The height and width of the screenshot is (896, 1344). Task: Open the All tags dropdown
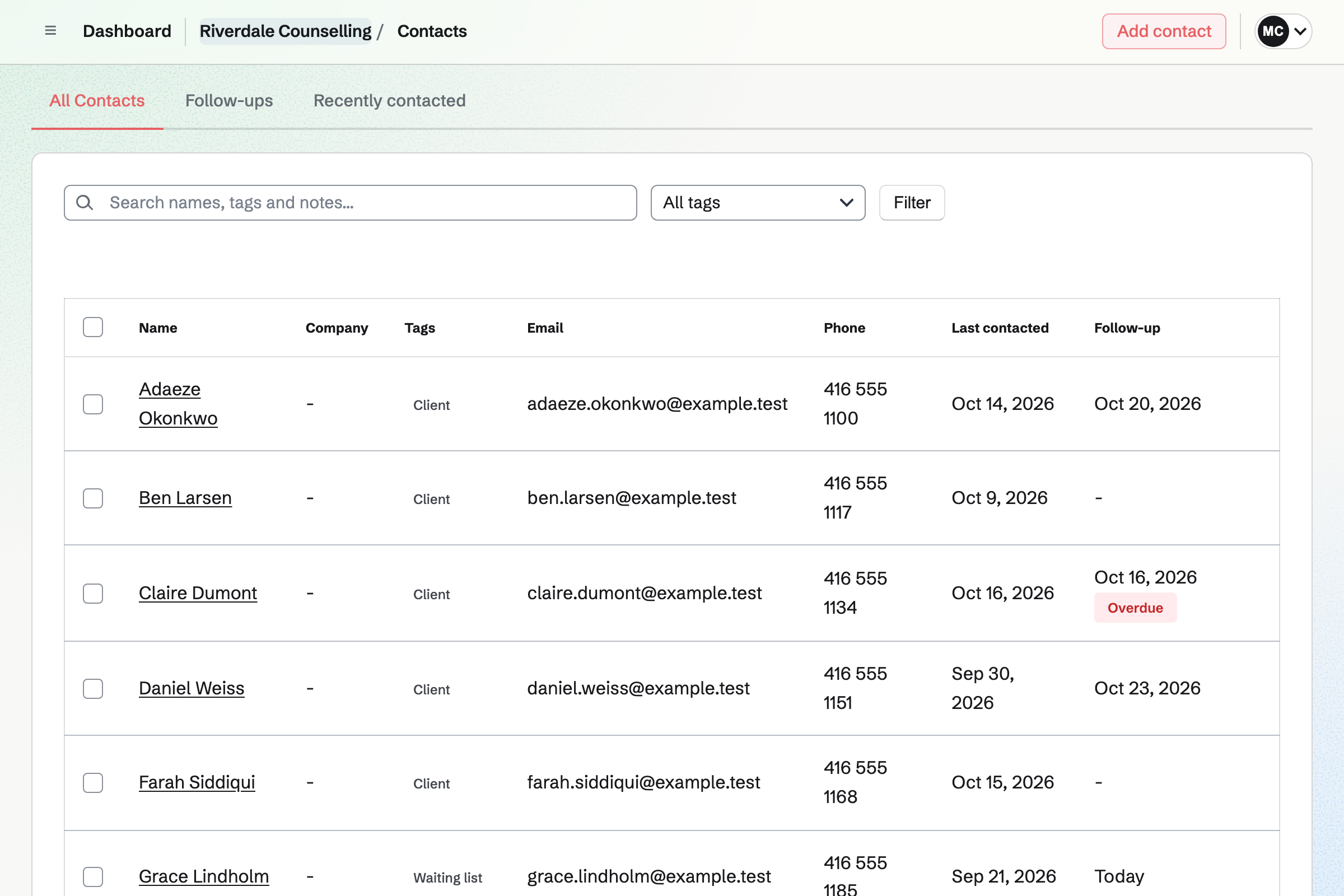(758, 202)
